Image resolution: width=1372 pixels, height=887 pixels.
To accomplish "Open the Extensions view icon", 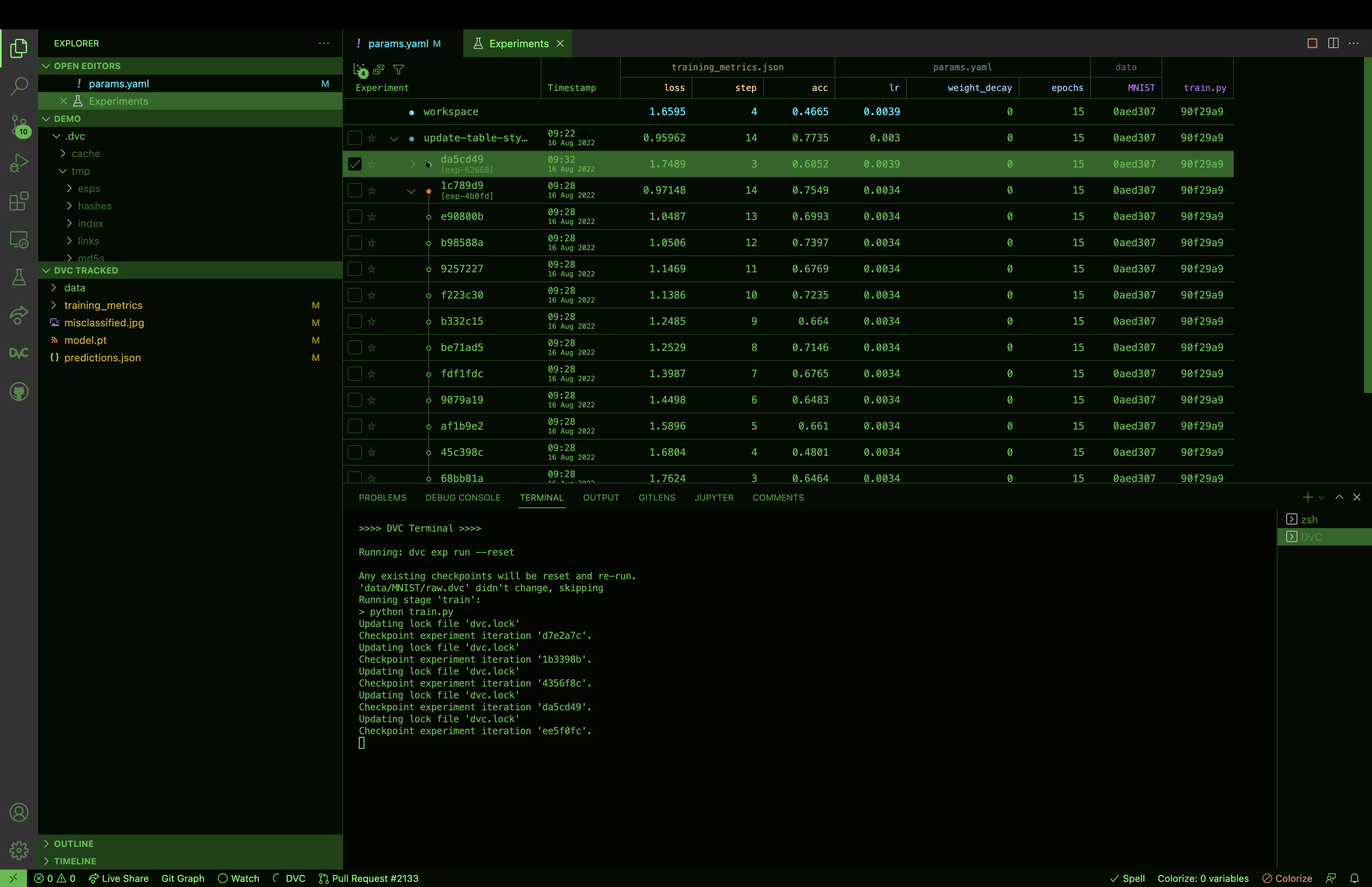I will point(19,201).
